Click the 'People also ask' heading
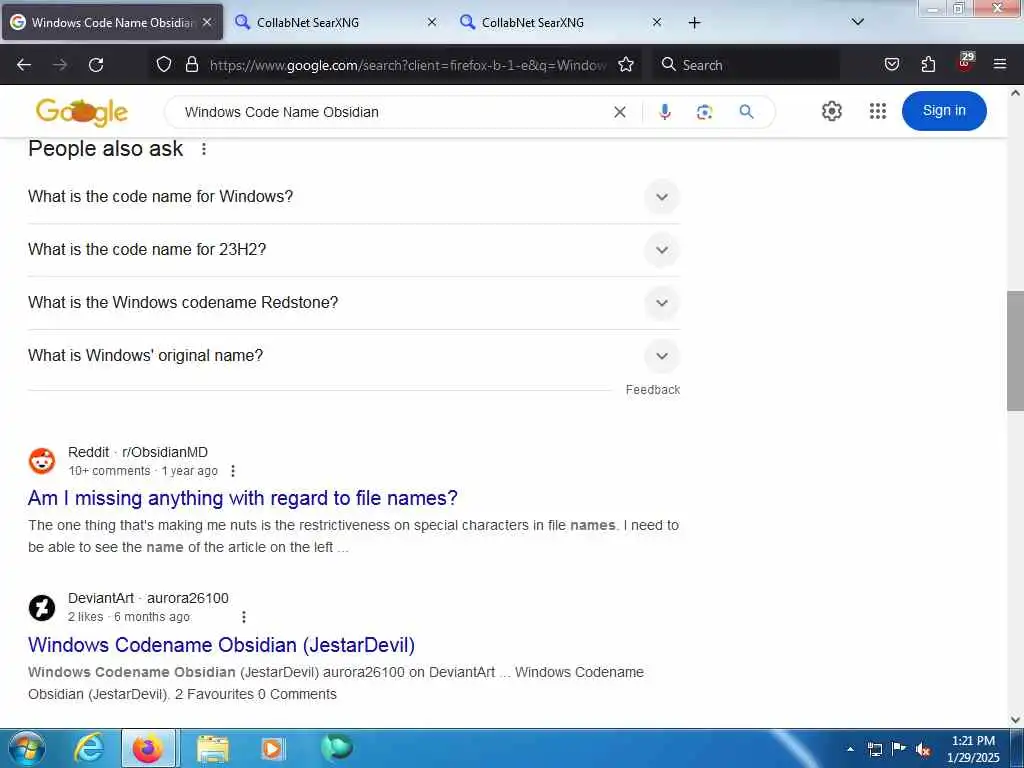The height and width of the screenshot is (768, 1024). [105, 149]
